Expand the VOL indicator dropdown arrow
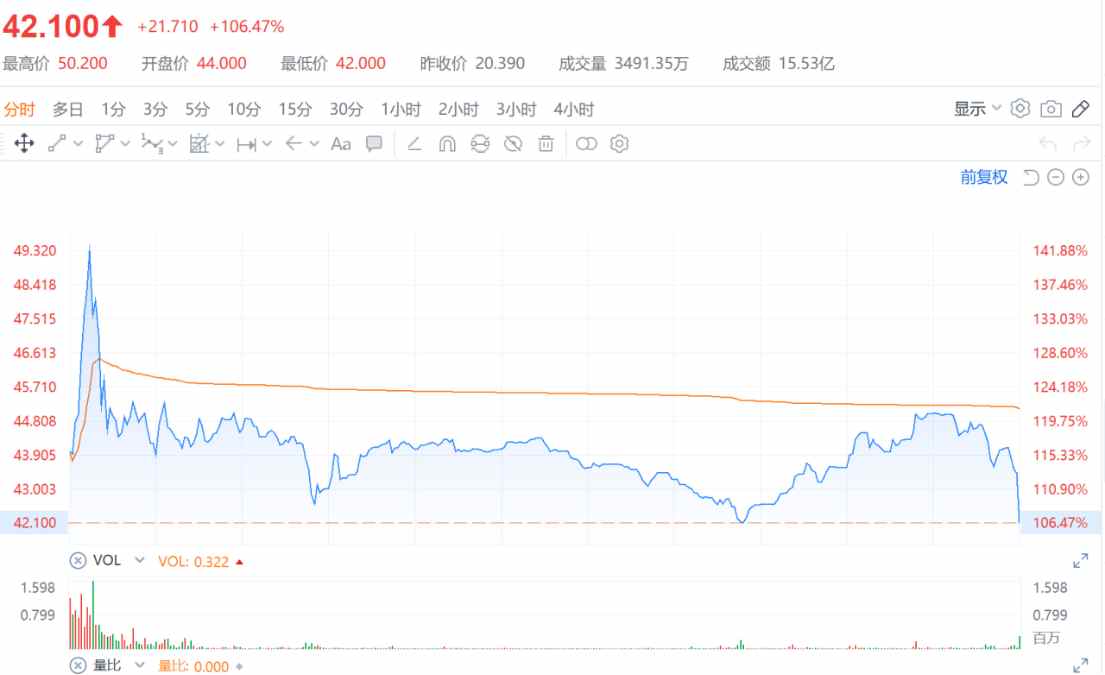 140,561
